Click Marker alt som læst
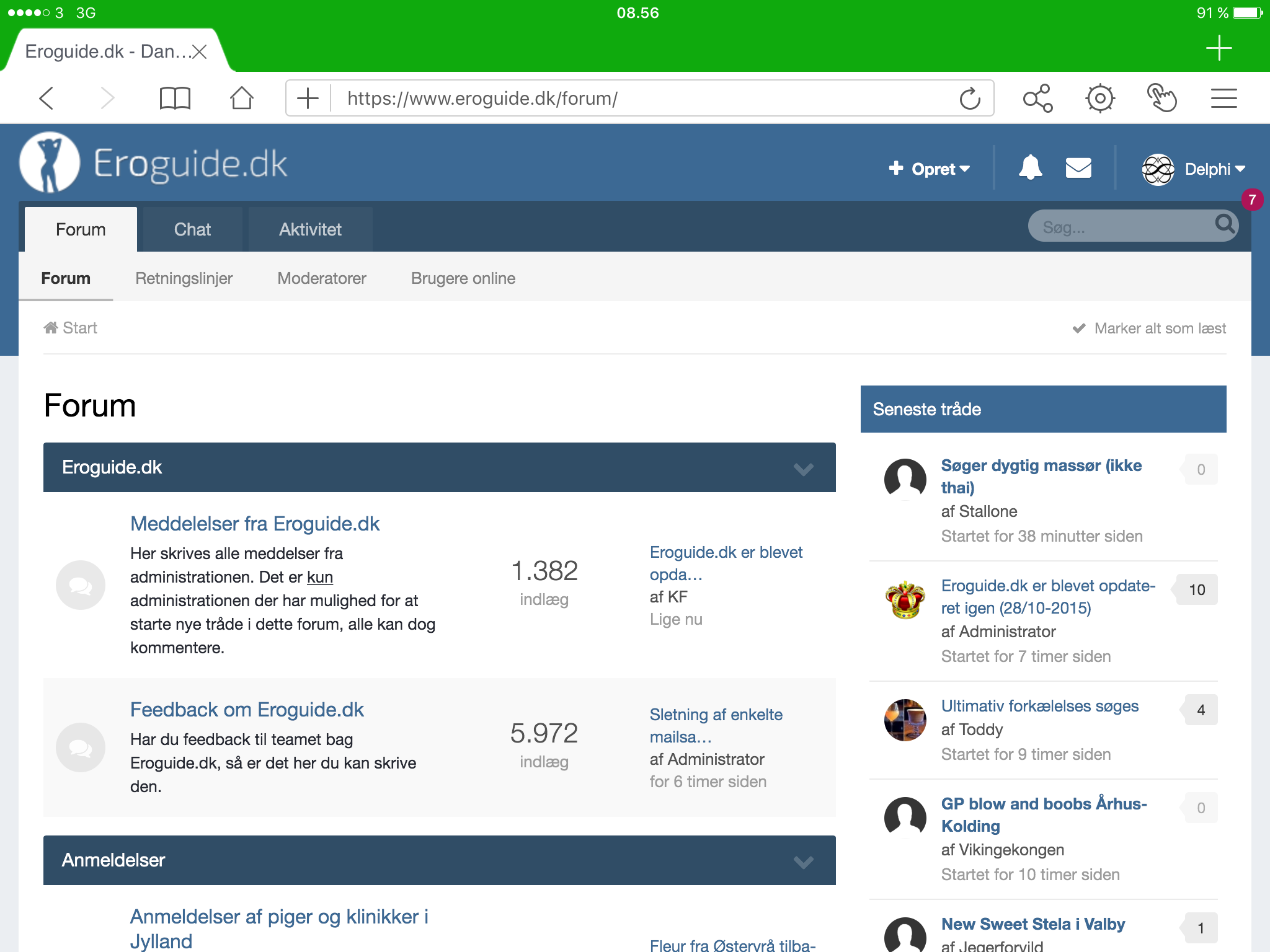Viewport: 1270px width, 952px height. point(1149,328)
